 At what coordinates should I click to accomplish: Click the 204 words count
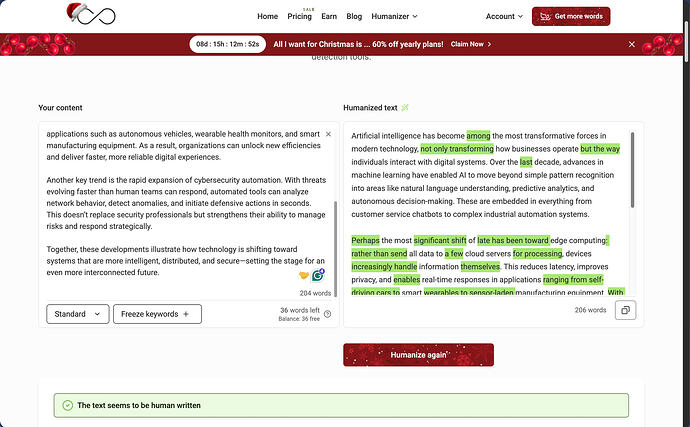coord(315,293)
